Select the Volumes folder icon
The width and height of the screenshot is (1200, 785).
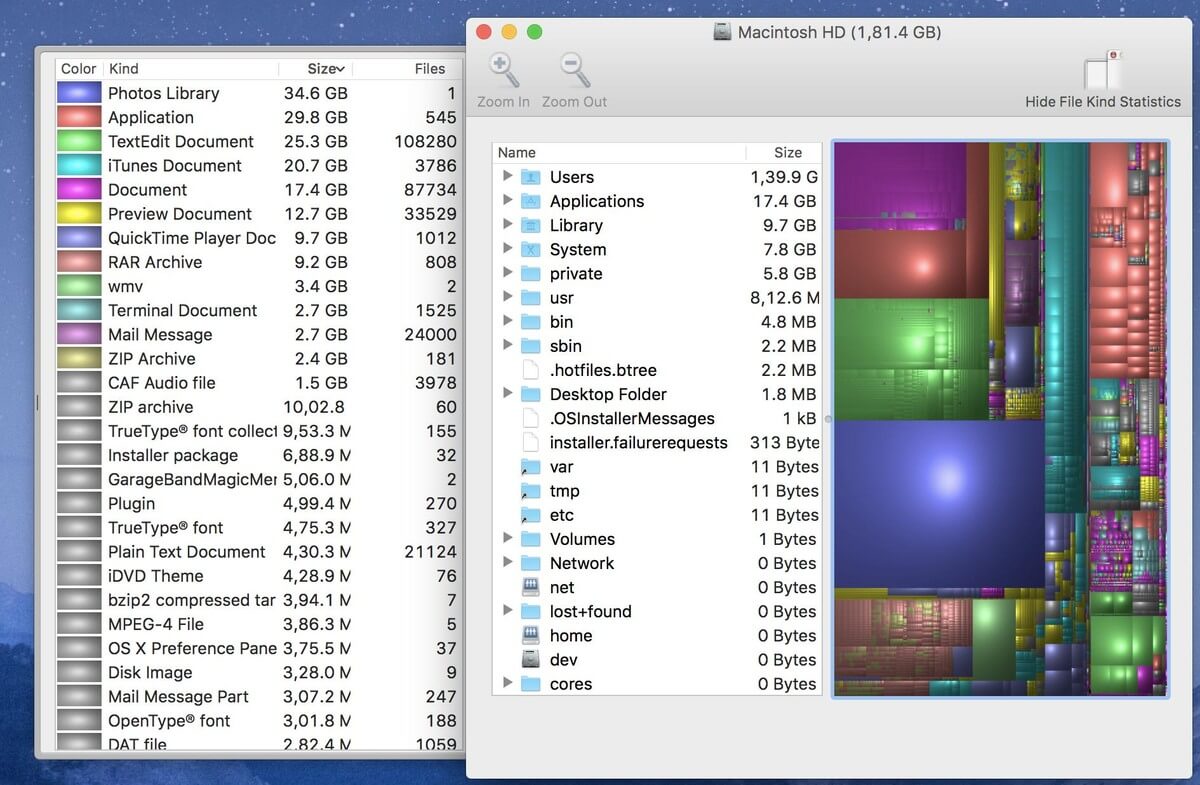pyautogui.click(x=531, y=539)
